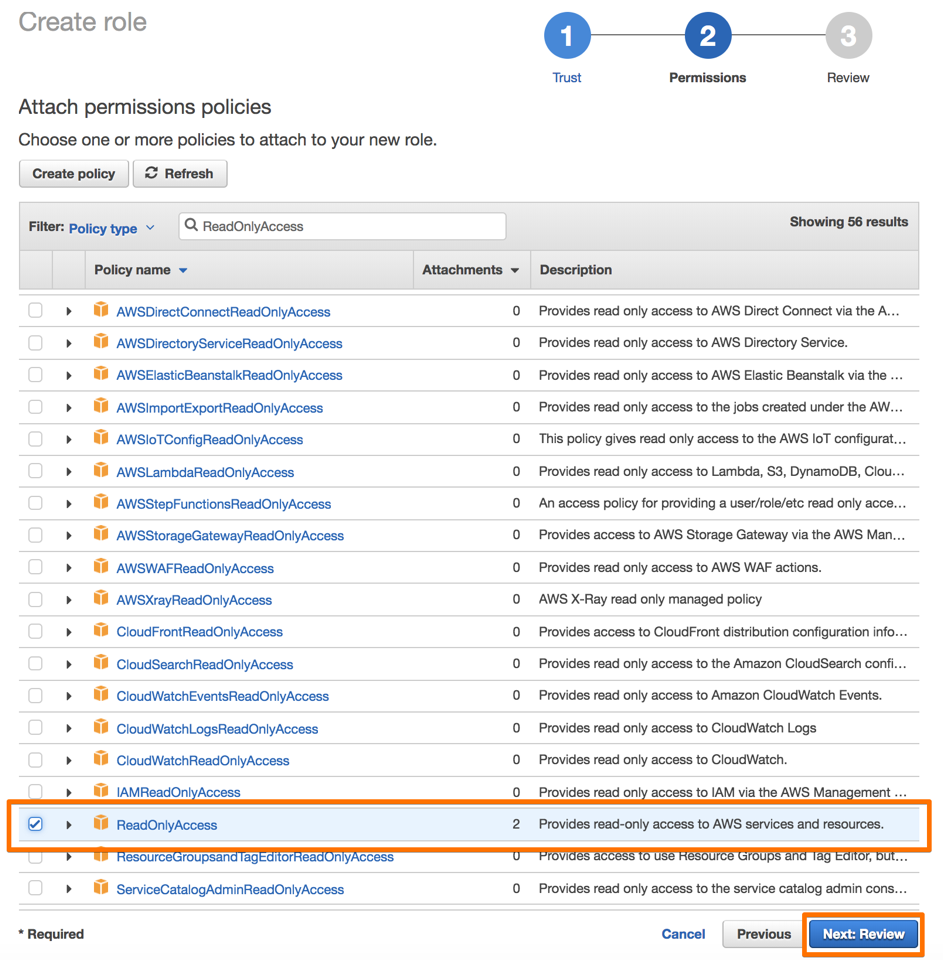Switch to the Review step
943x960 pixels.
click(x=848, y=35)
